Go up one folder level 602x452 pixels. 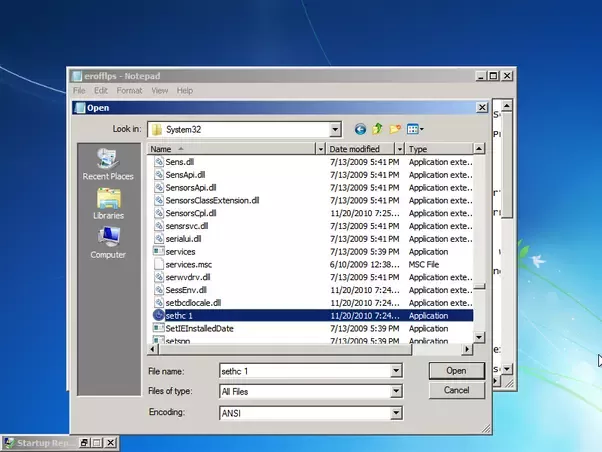(377, 129)
